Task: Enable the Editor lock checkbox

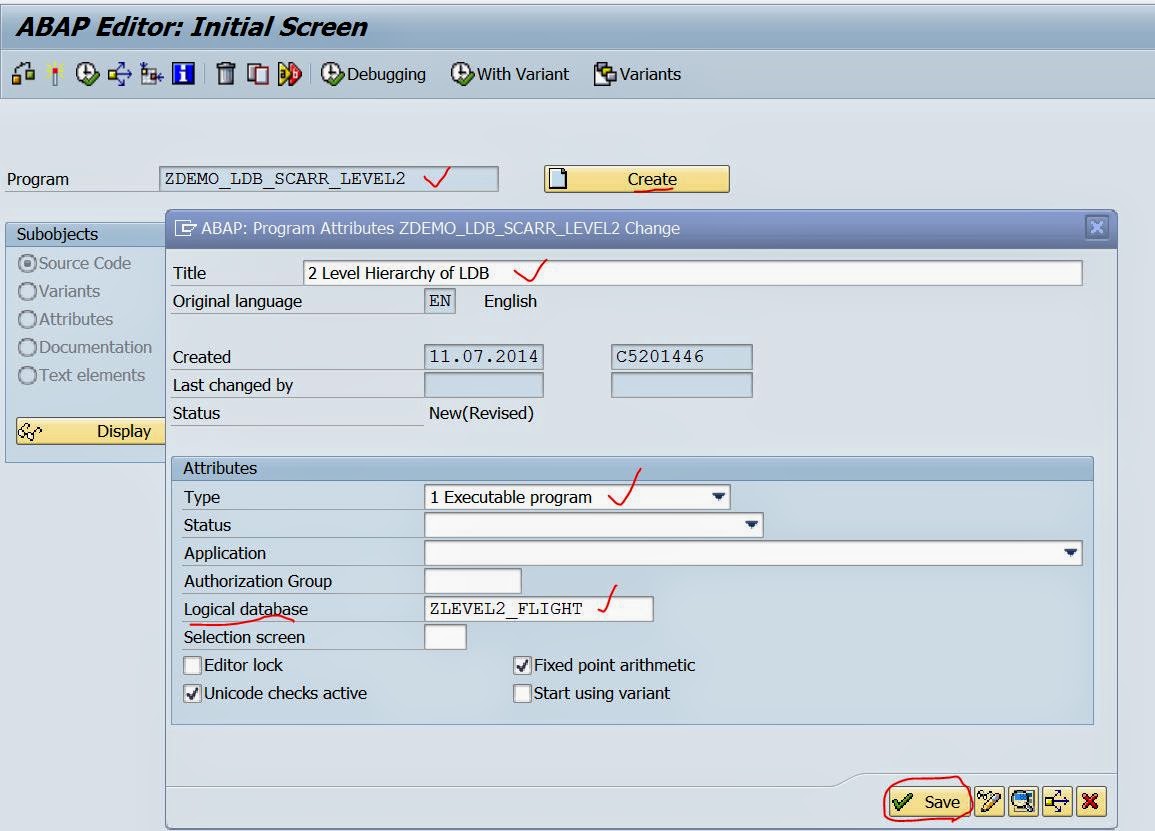Action: click(192, 665)
